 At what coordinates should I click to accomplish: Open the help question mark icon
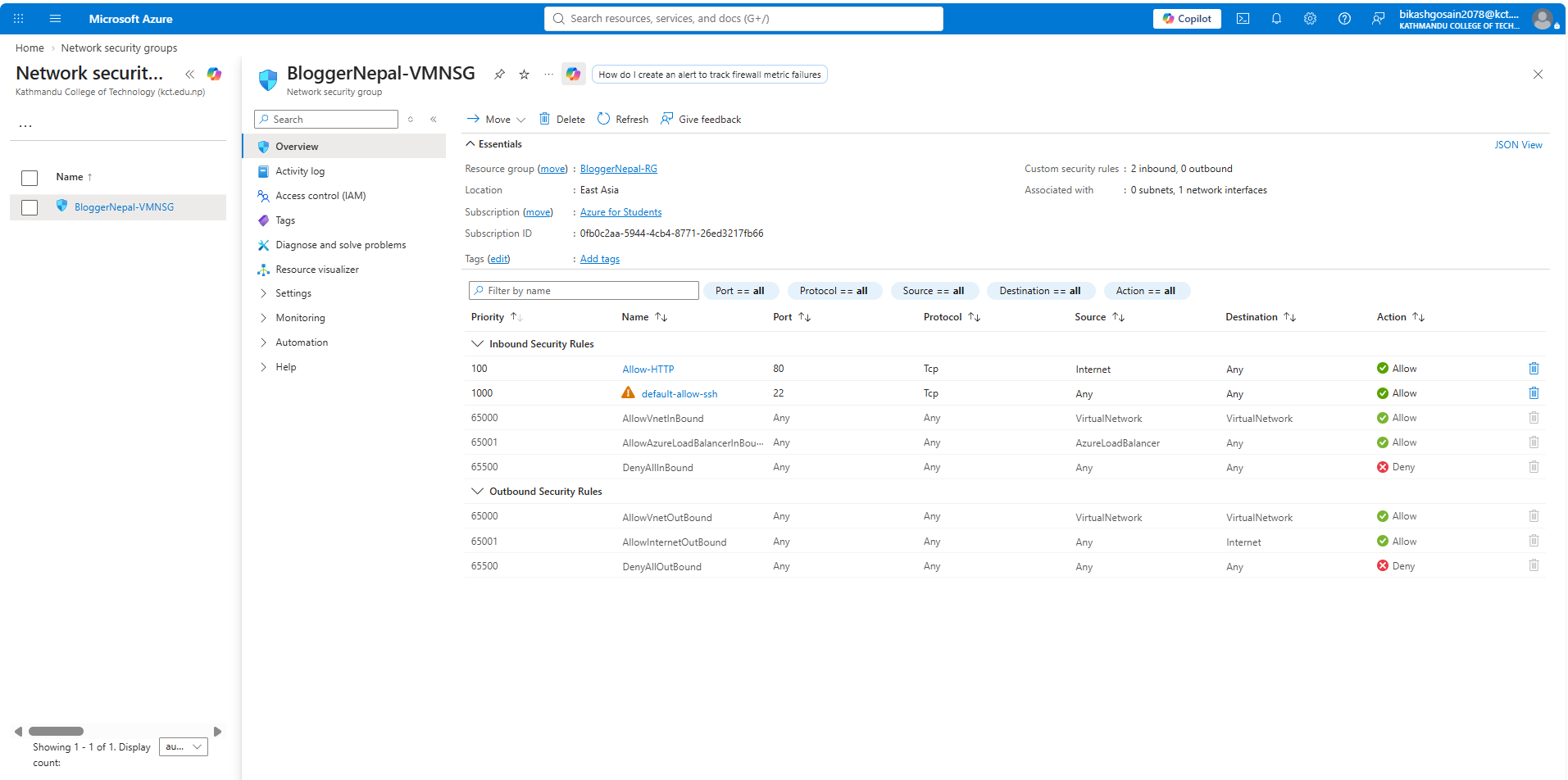tap(1344, 18)
